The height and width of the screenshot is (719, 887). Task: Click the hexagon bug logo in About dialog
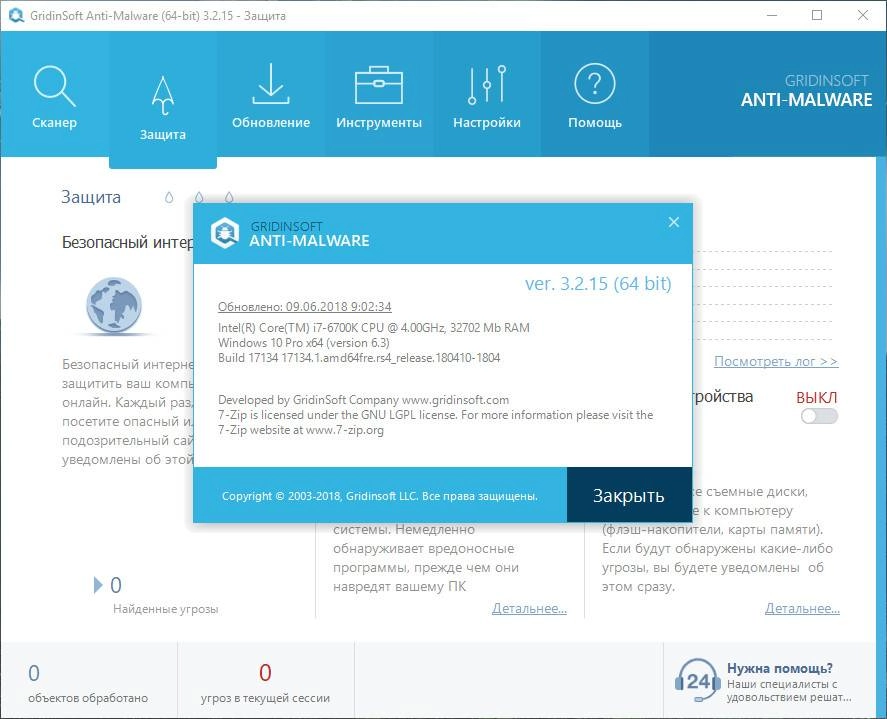[x=225, y=233]
